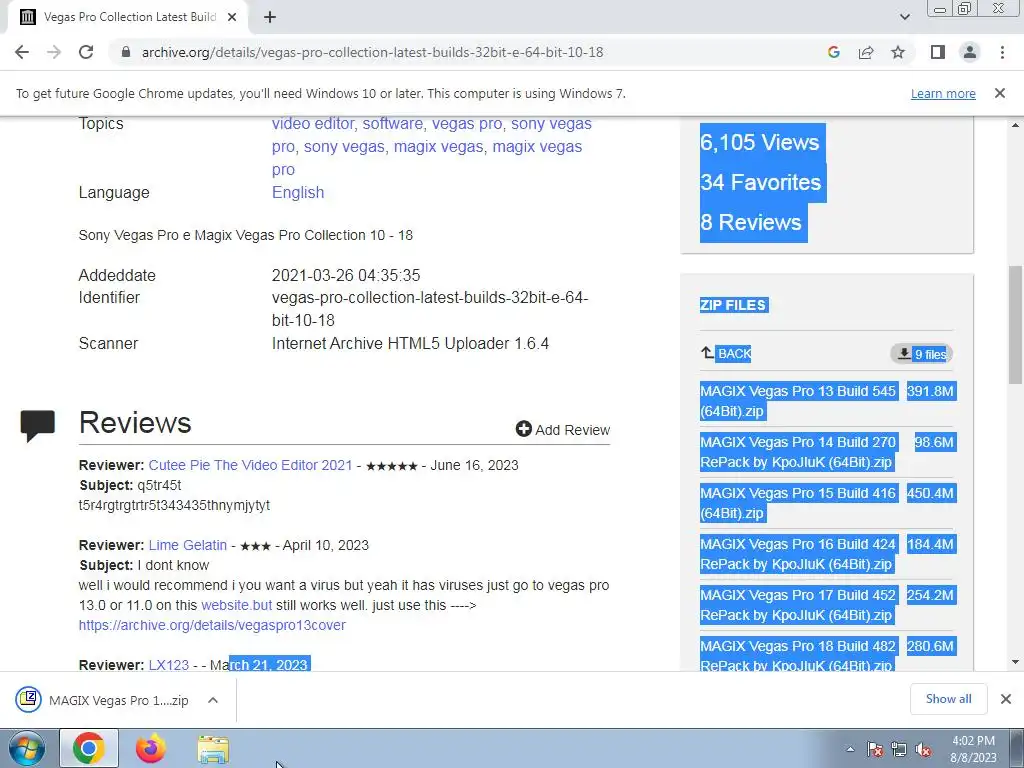
Task: Click the network tray icon
Action: click(x=899, y=750)
